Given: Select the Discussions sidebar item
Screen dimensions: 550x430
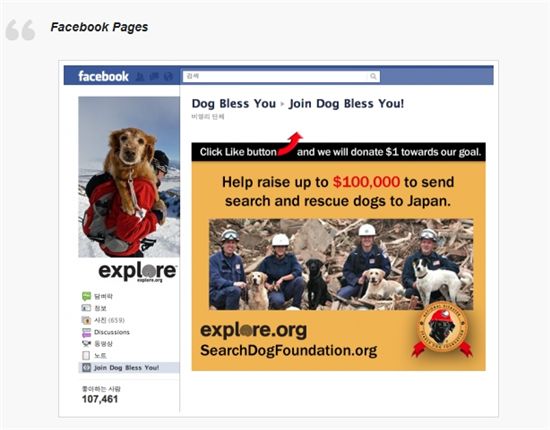Looking at the screenshot, I should [x=106, y=332].
